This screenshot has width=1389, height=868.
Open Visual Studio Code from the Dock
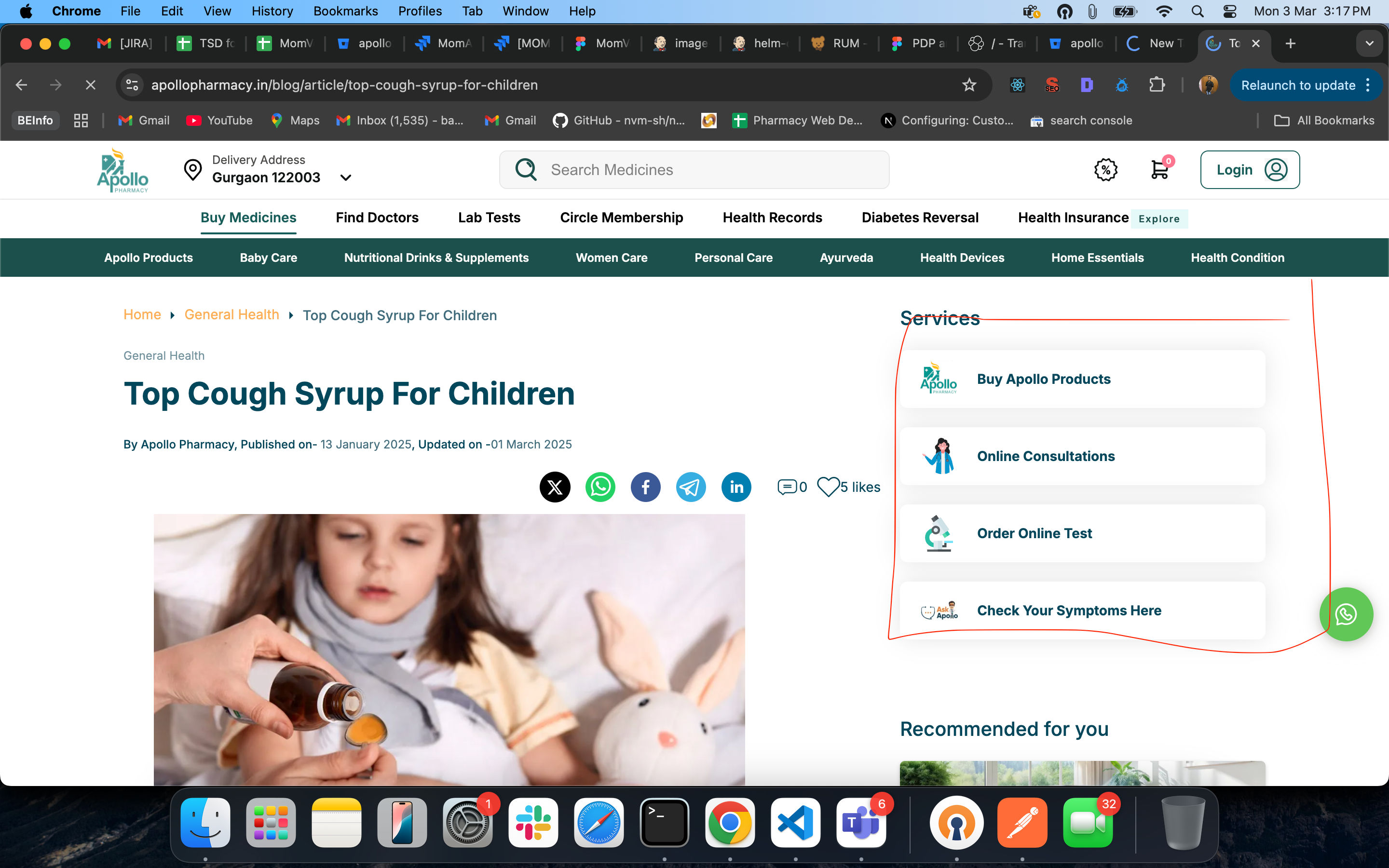click(795, 822)
